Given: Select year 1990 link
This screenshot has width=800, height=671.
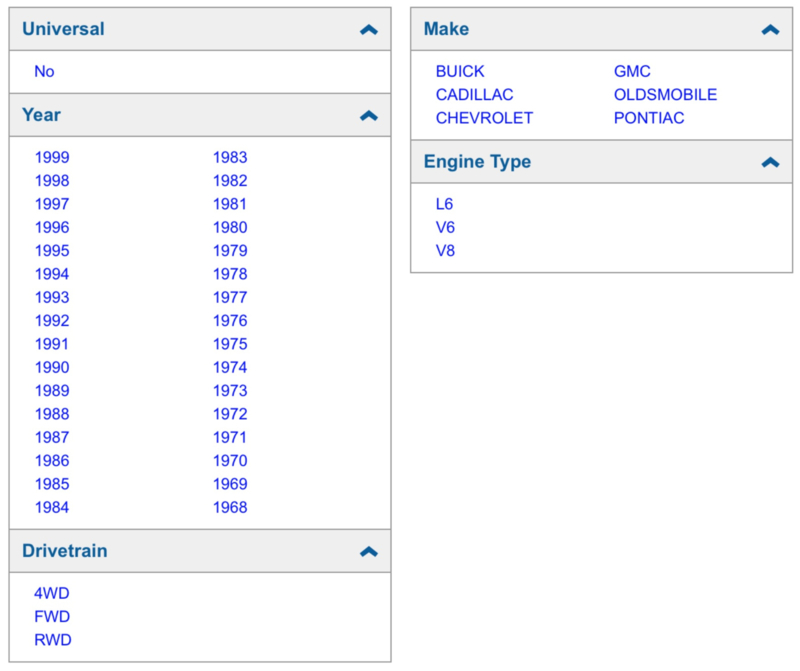Looking at the screenshot, I should click(52, 367).
